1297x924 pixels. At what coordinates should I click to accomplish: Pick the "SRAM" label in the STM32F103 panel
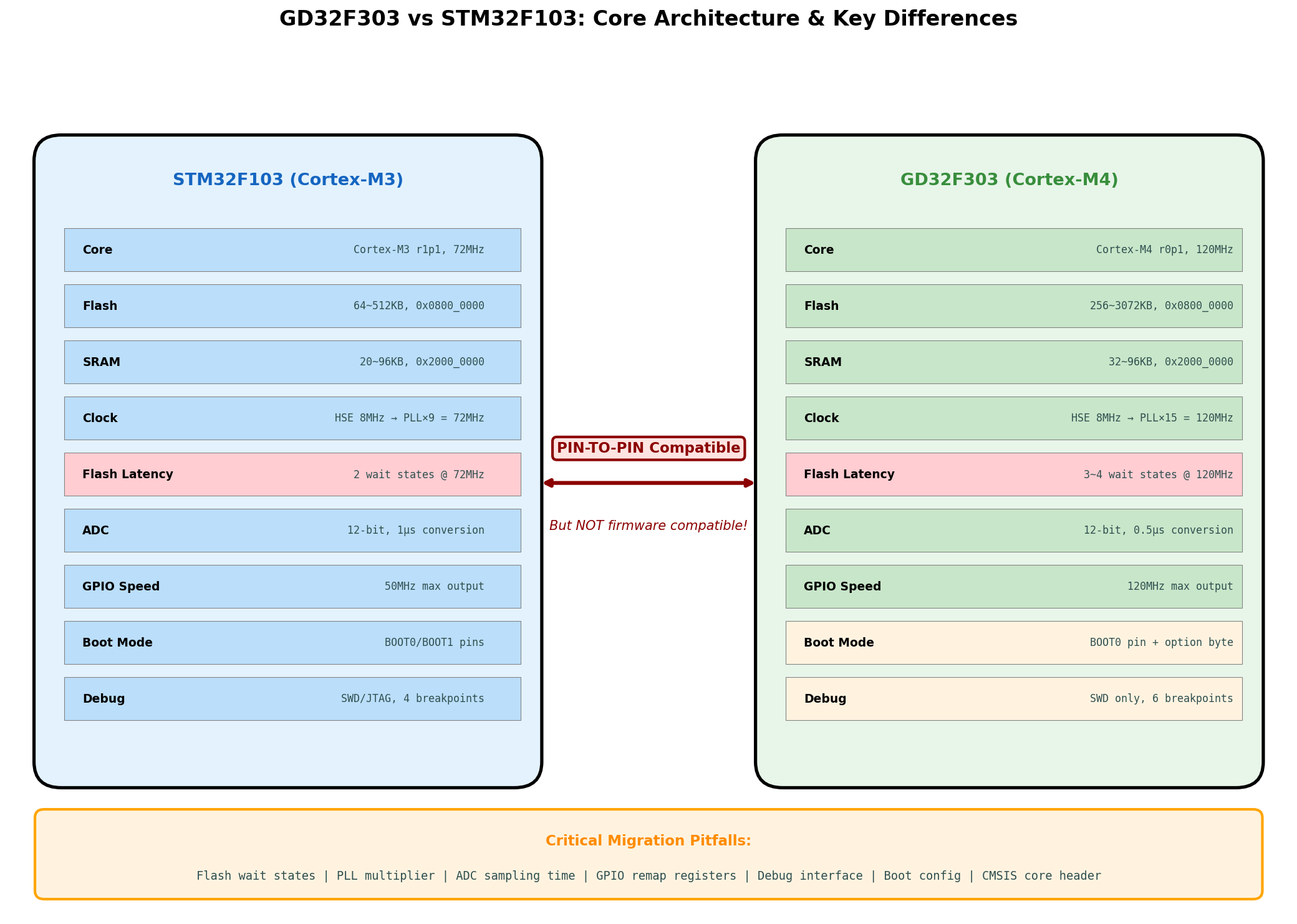(x=101, y=362)
